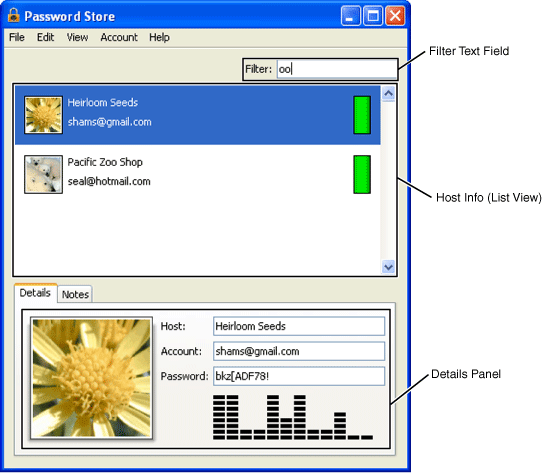Switch to the Notes tab
The image size is (543, 473).
click(75, 294)
